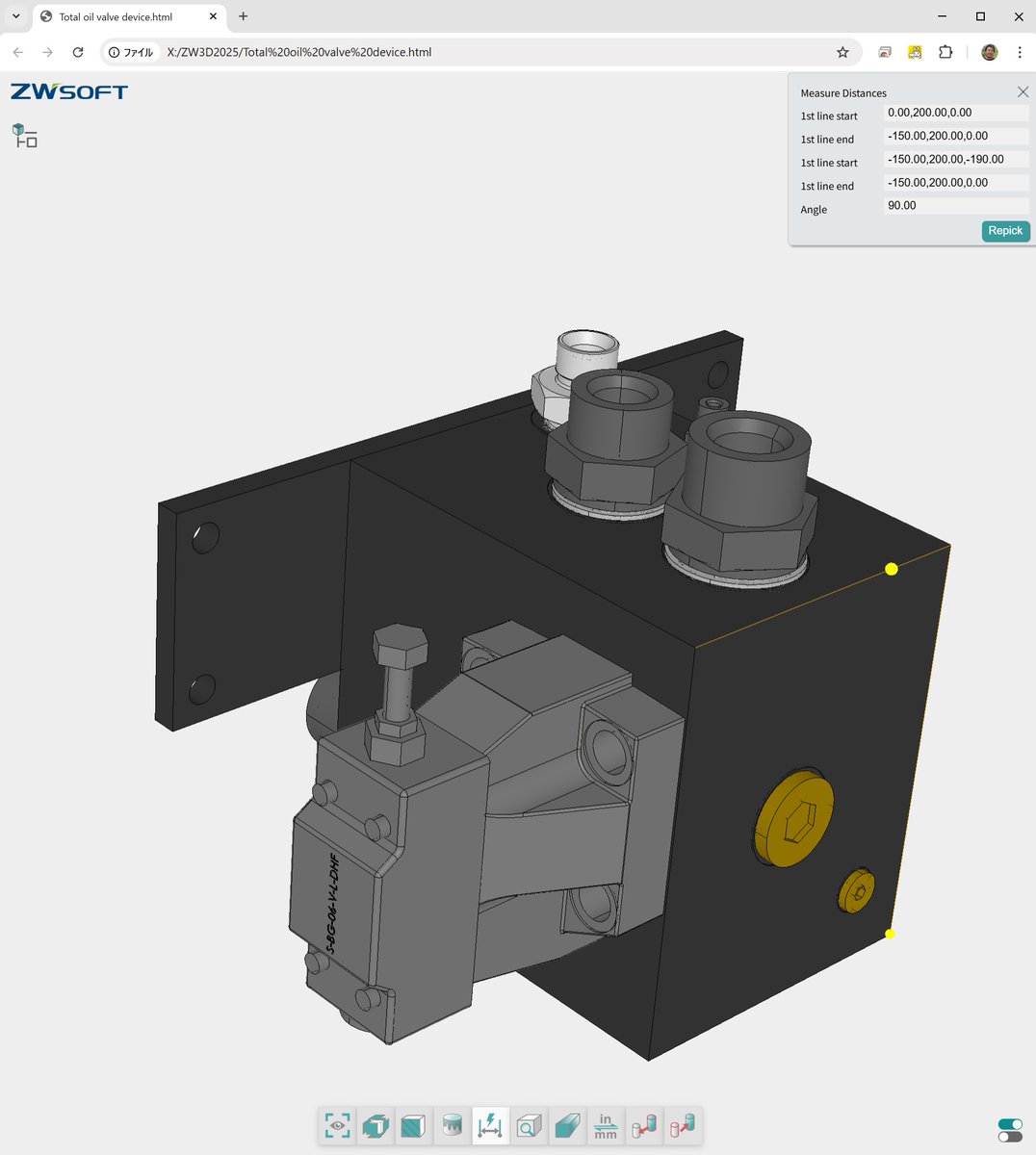Click the Angle field showing 90.00

(956, 206)
